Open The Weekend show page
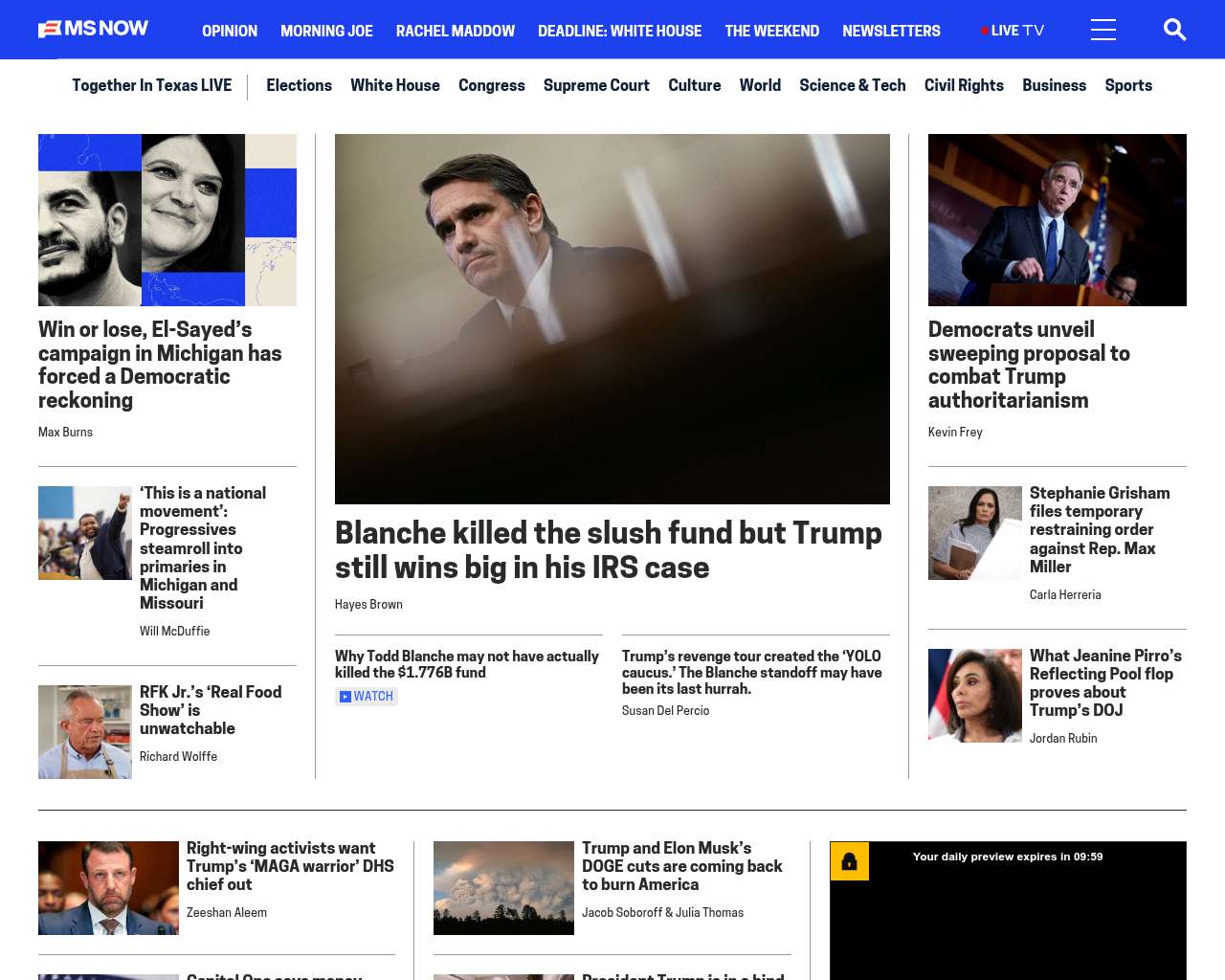1225x980 pixels. (x=771, y=31)
